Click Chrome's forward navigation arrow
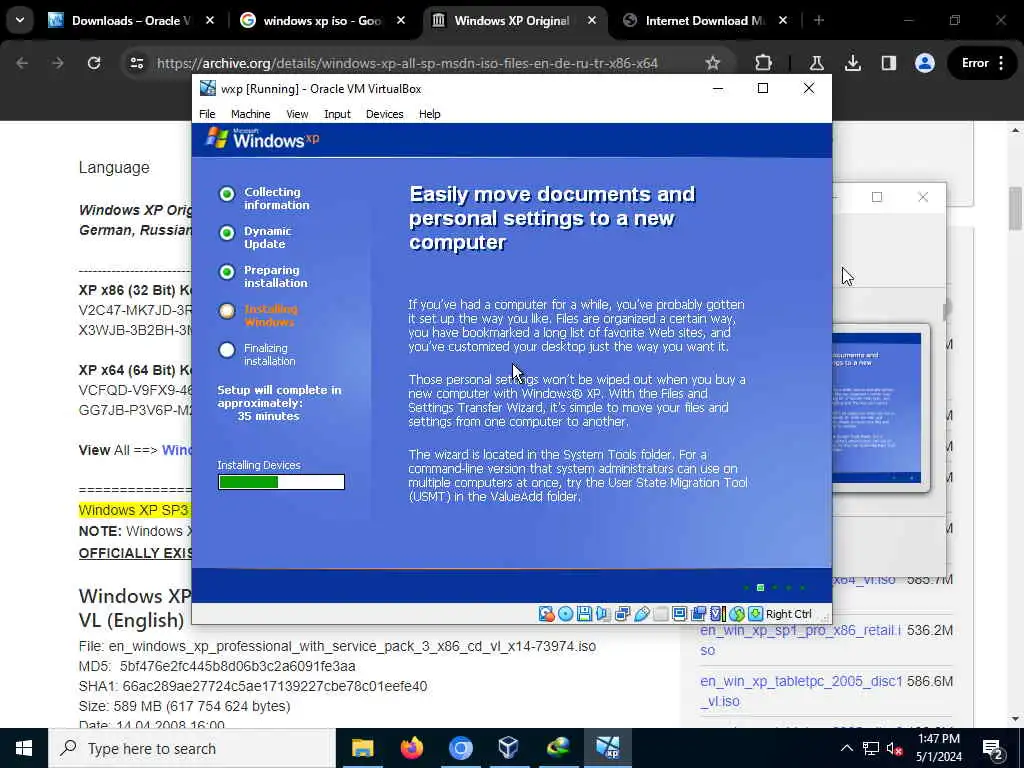Screen dimensions: 1024x768 [x=57, y=63]
